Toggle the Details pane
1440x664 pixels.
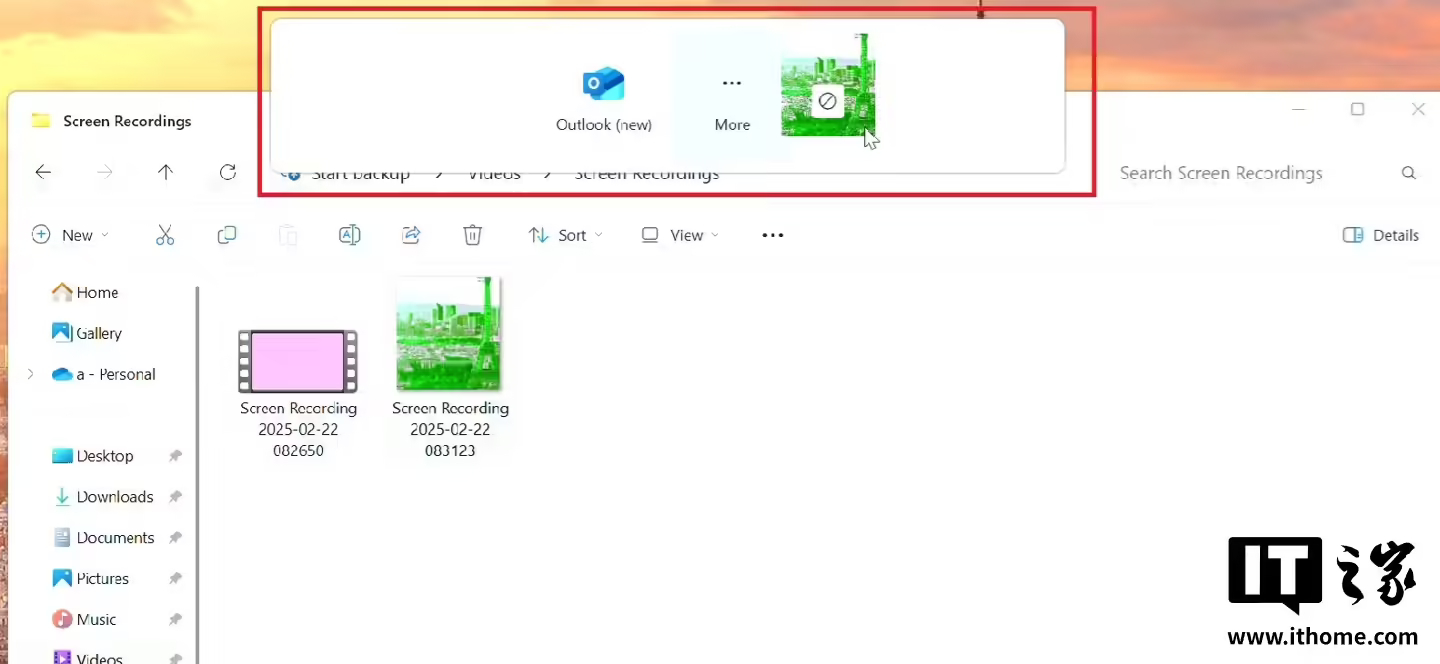point(1380,235)
